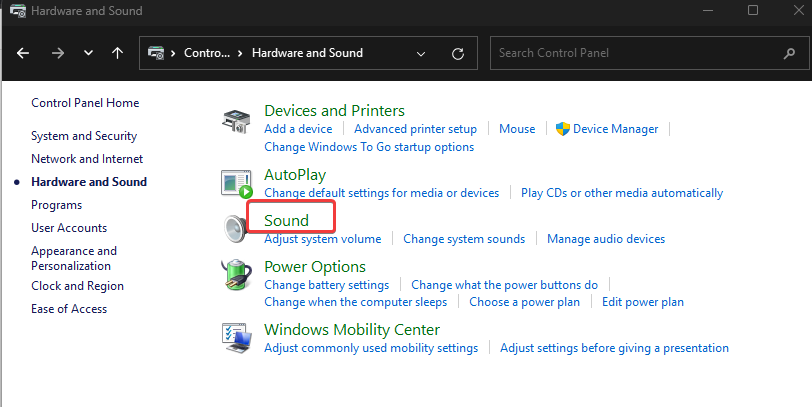Change default settings for media or devices
Image resolution: width=812 pixels, height=407 pixels.
click(x=382, y=193)
